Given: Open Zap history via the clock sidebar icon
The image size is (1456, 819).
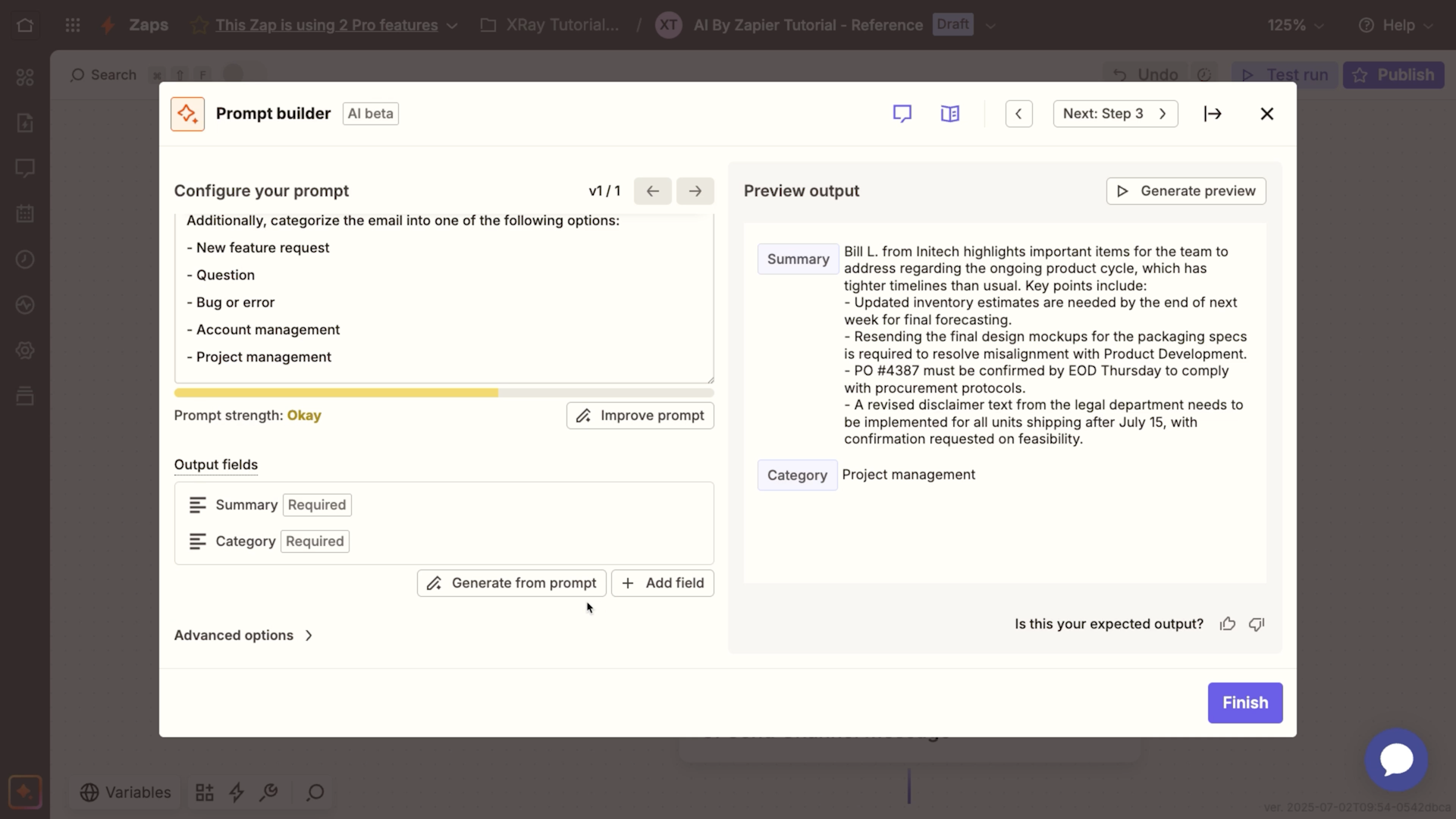Looking at the screenshot, I should pos(25,259).
